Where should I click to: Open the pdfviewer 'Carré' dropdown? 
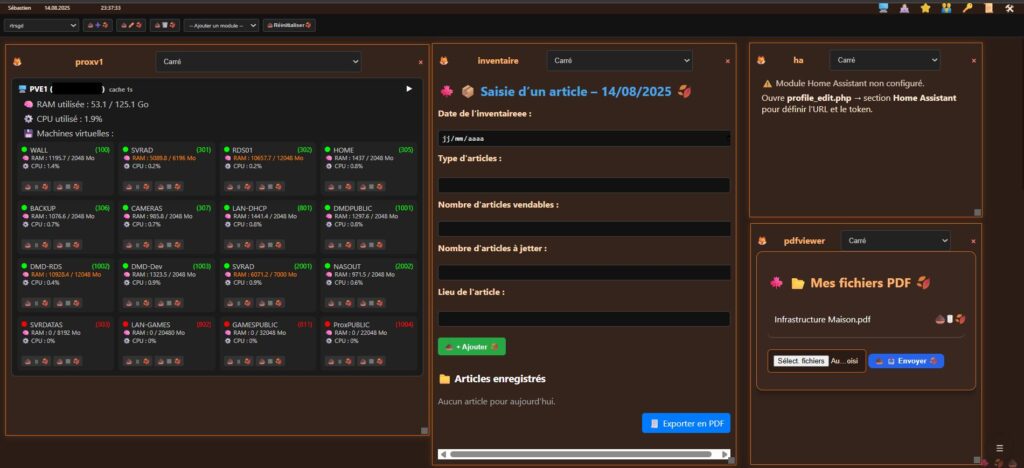pyautogui.click(x=894, y=240)
